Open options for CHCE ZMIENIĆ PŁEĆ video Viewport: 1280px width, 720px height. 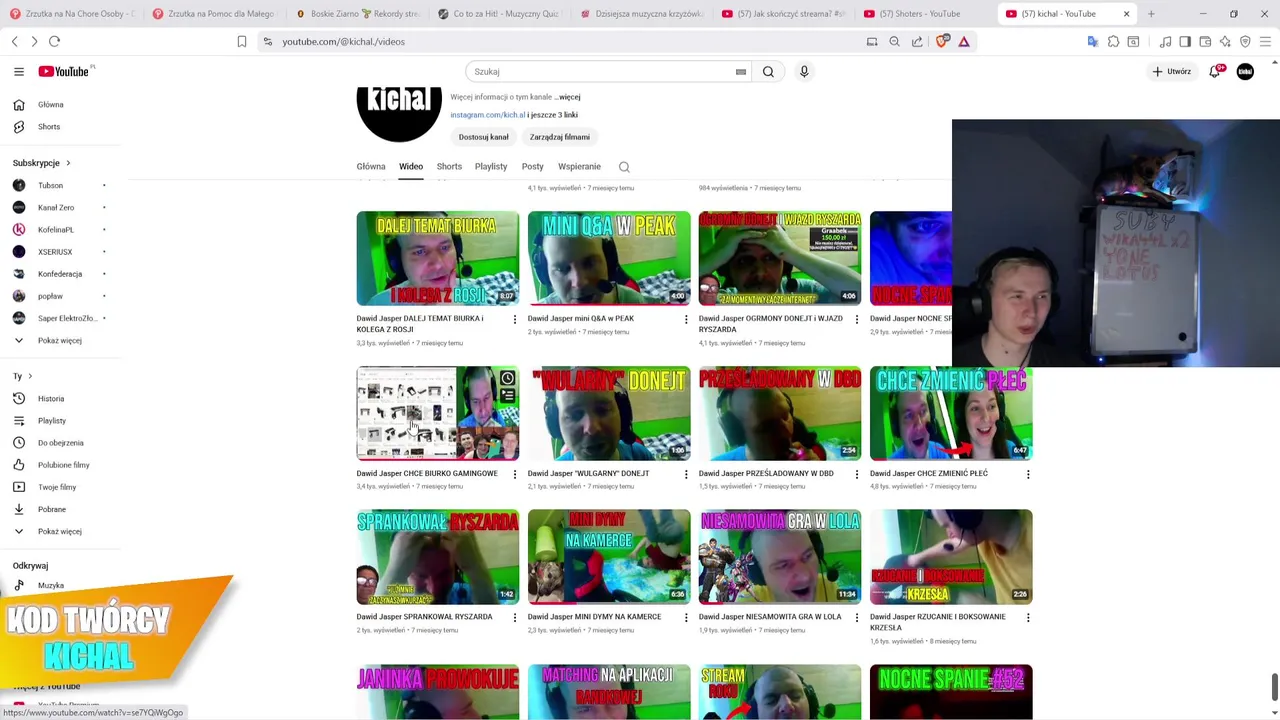tap(1028, 474)
